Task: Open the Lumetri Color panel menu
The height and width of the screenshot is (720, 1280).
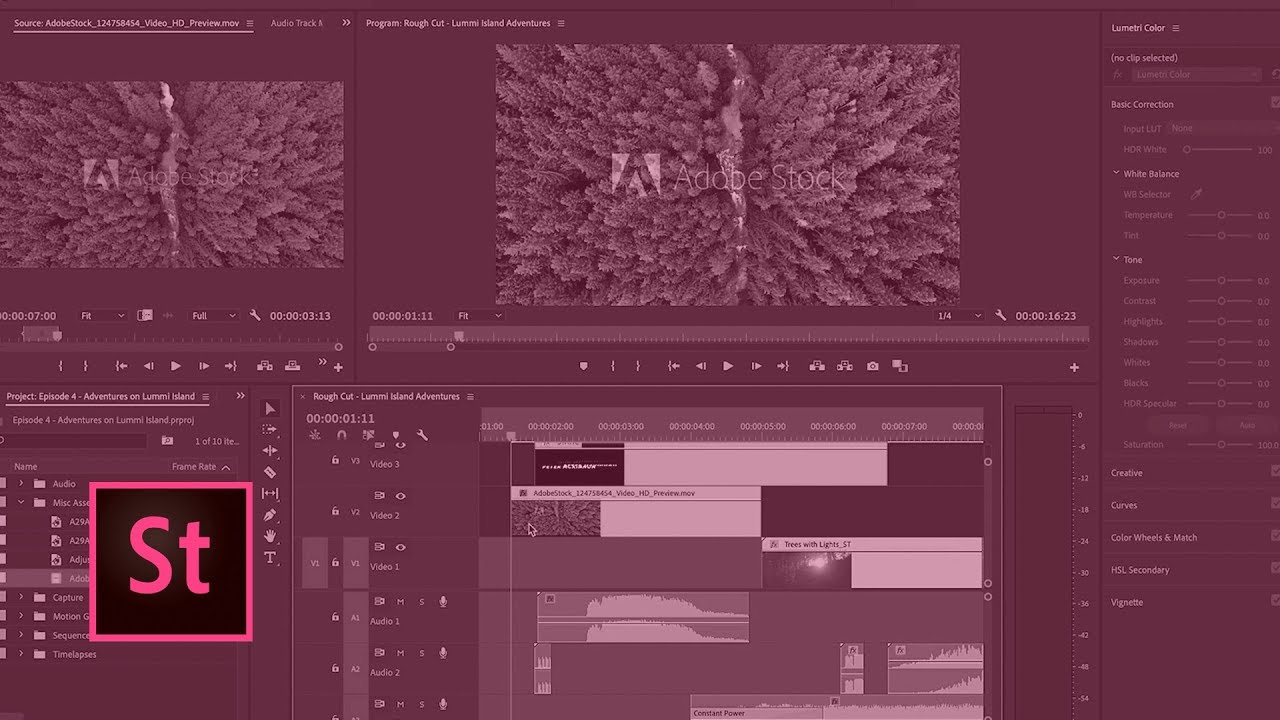Action: tap(1174, 27)
